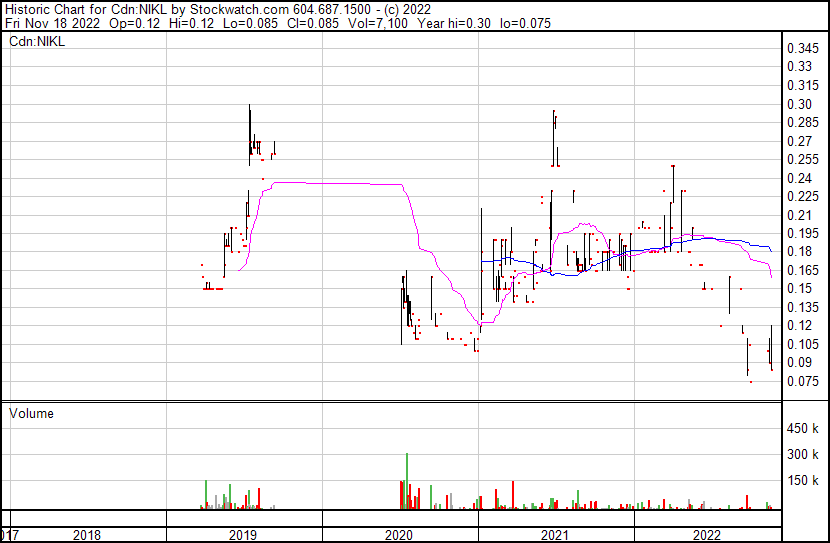Click the 0.075 price axis label
The height and width of the screenshot is (543, 830).
click(x=803, y=381)
